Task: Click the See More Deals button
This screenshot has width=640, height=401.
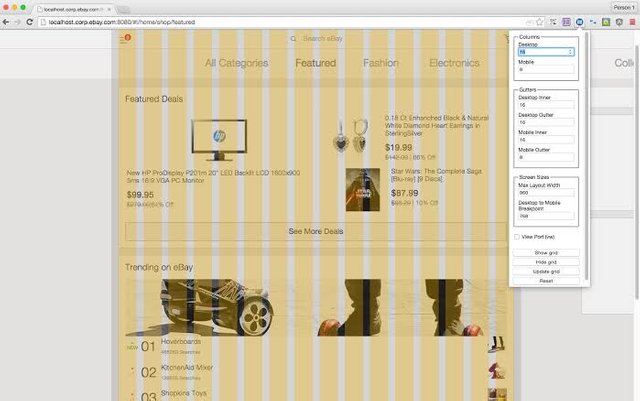Action: pos(316,232)
